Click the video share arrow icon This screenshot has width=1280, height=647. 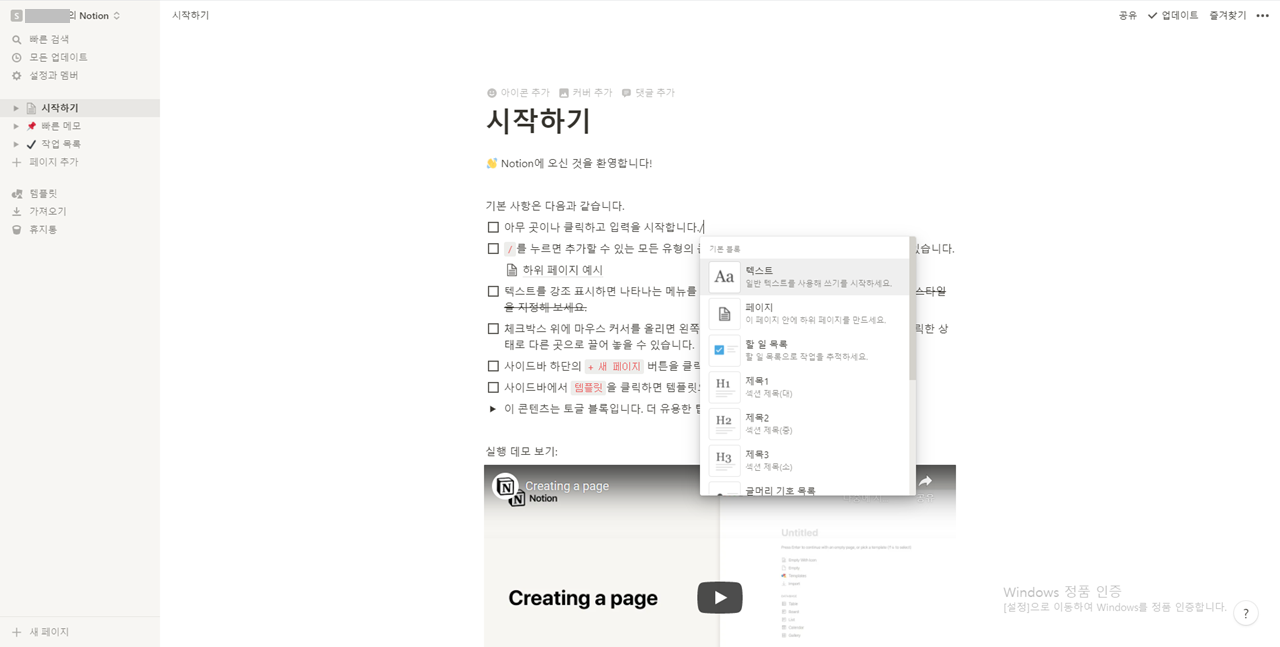926,482
